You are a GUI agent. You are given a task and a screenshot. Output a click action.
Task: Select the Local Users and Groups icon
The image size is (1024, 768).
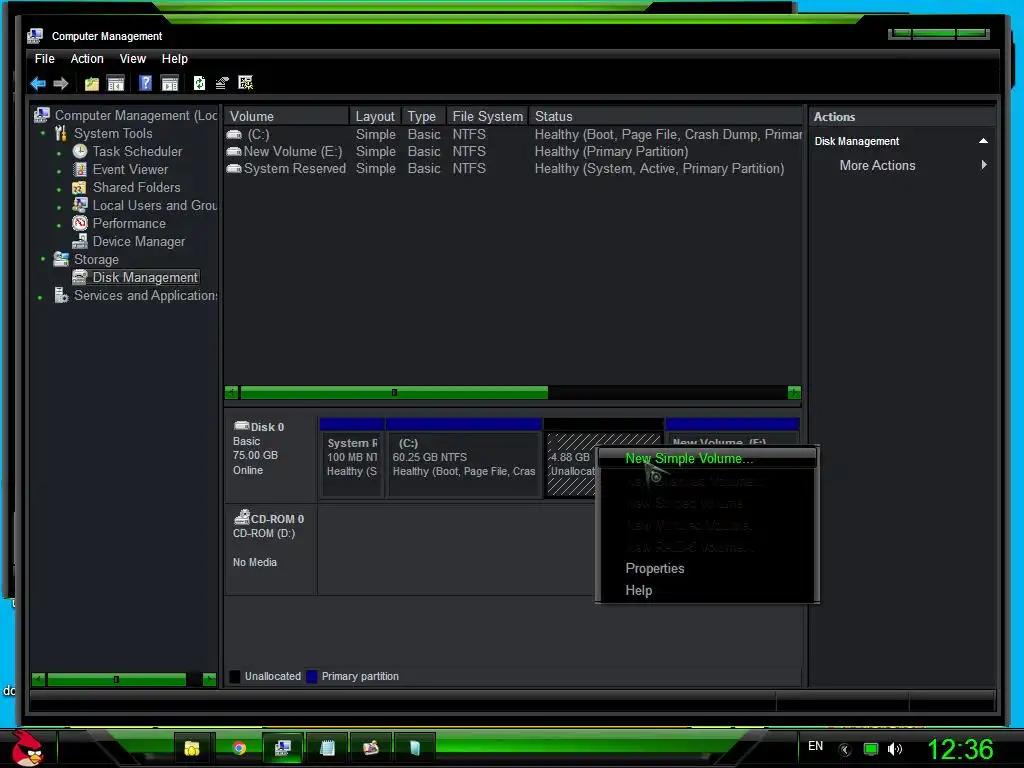coord(80,205)
